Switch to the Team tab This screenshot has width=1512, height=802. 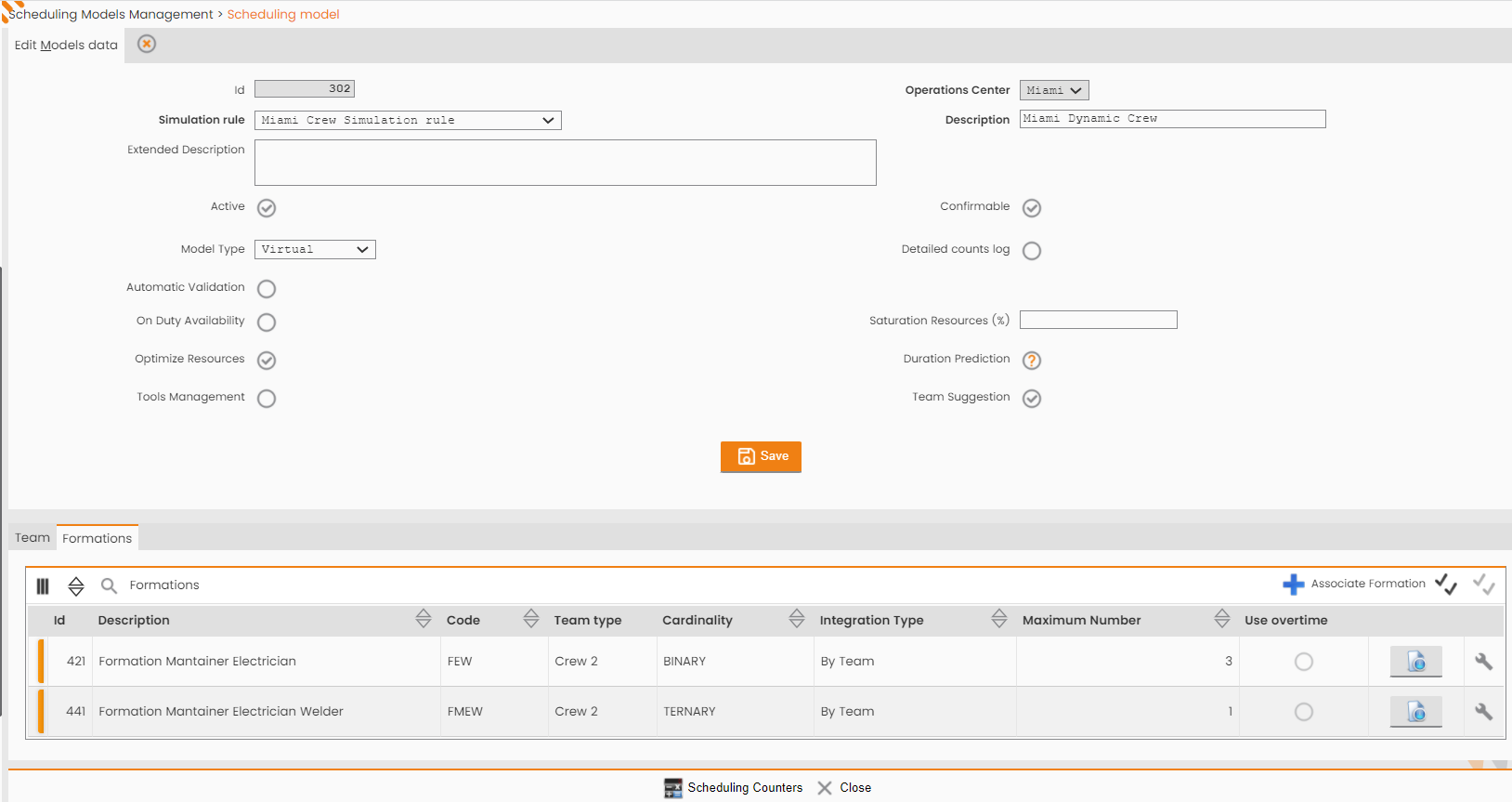tap(33, 537)
